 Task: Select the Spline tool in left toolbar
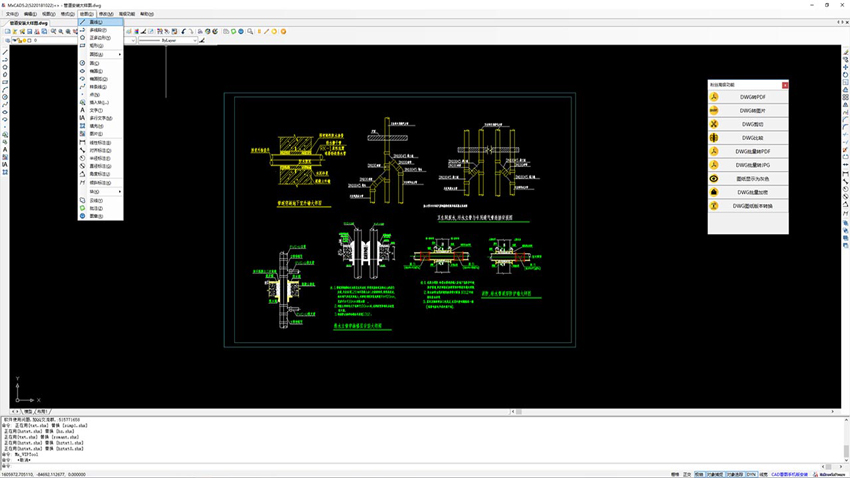tap(5, 105)
